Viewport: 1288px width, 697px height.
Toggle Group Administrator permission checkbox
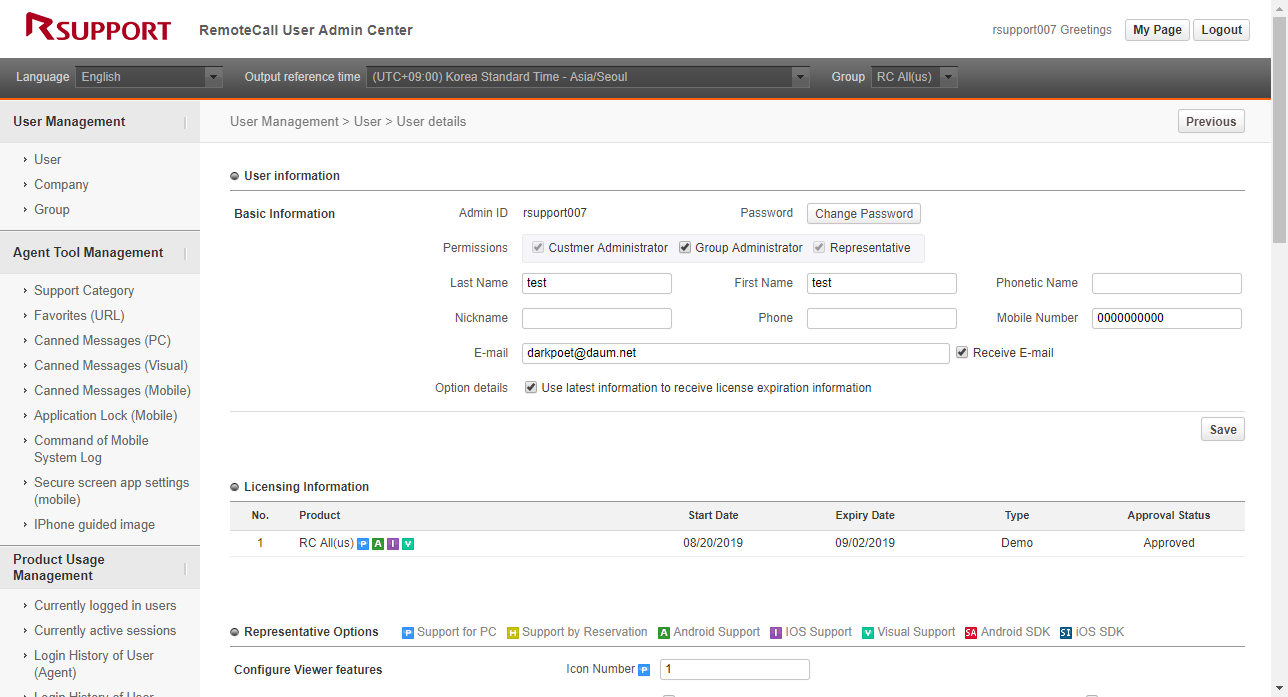point(685,248)
